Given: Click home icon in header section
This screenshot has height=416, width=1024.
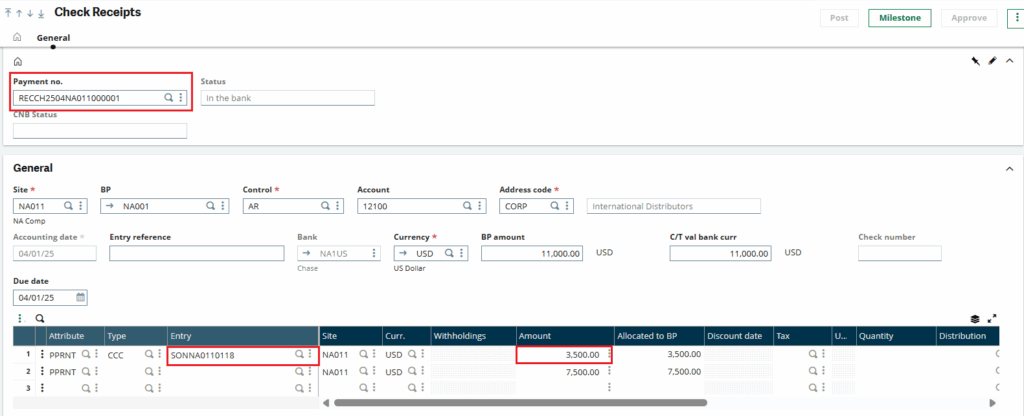Looking at the screenshot, I should click(18, 61).
